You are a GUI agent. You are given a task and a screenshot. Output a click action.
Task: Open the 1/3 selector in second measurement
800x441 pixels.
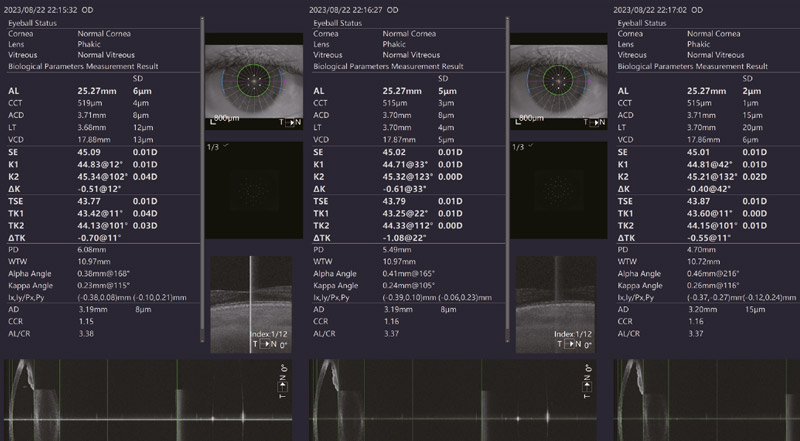[x=523, y=147]
